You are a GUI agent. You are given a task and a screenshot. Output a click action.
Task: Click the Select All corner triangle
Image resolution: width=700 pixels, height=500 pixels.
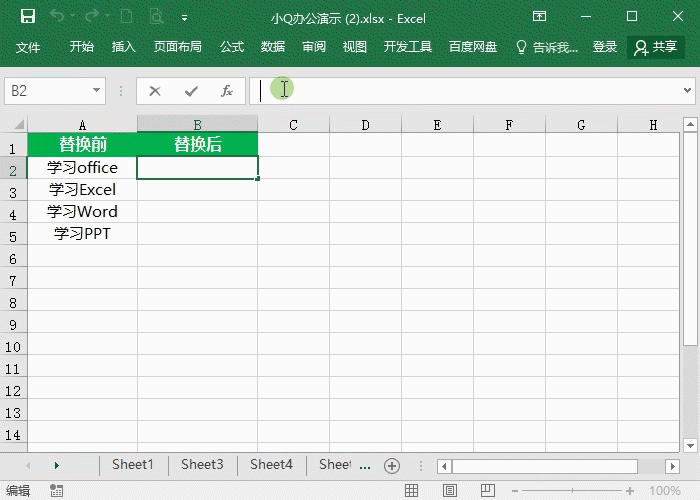pyautogui.click(x=18, y=124)
